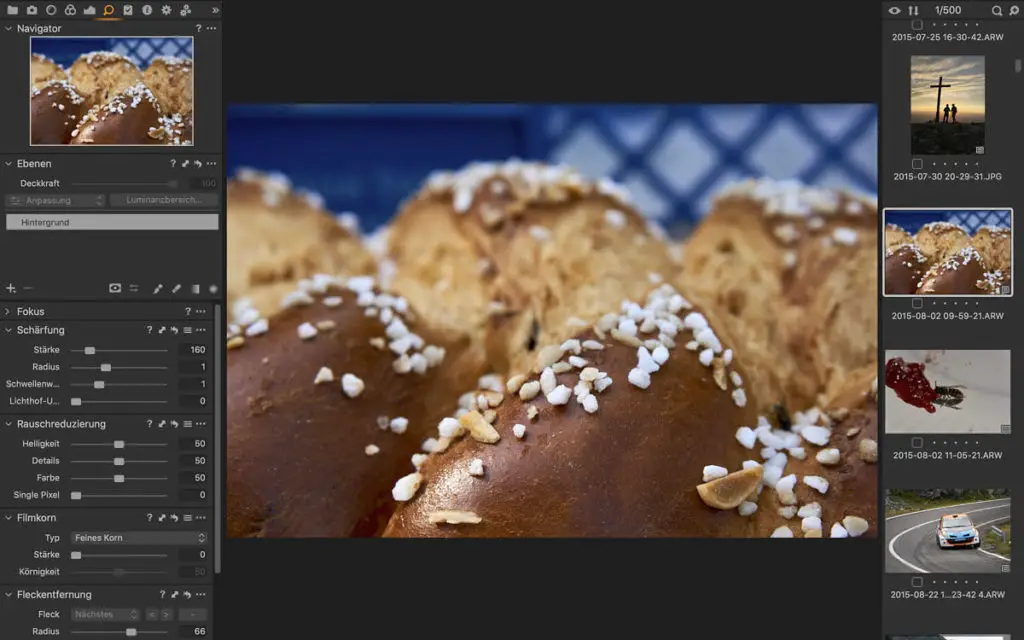The image size is (1024, 640).
Task: Select the Hintergrund layer
Action: click(112, 222)
